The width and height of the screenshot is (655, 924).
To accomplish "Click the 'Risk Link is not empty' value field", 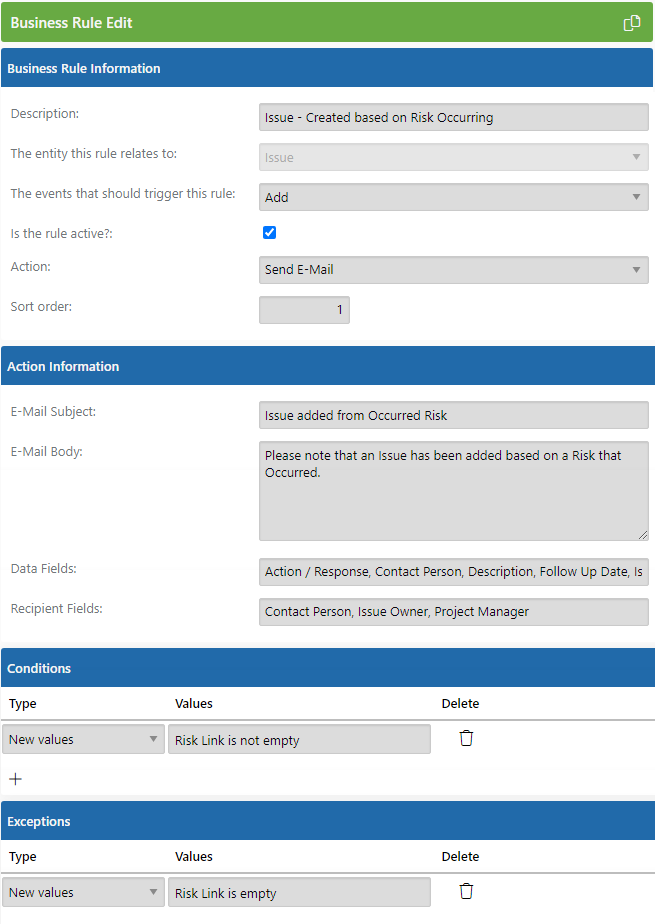I will 299,740.
